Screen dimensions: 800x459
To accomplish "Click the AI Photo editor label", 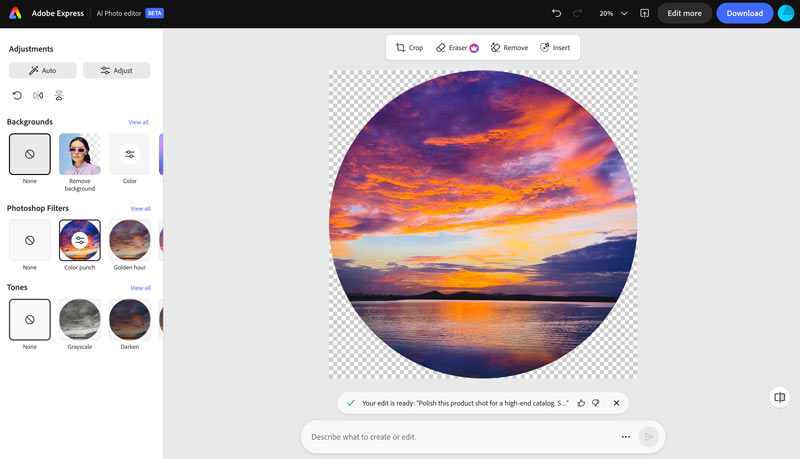I will point(119,13).
